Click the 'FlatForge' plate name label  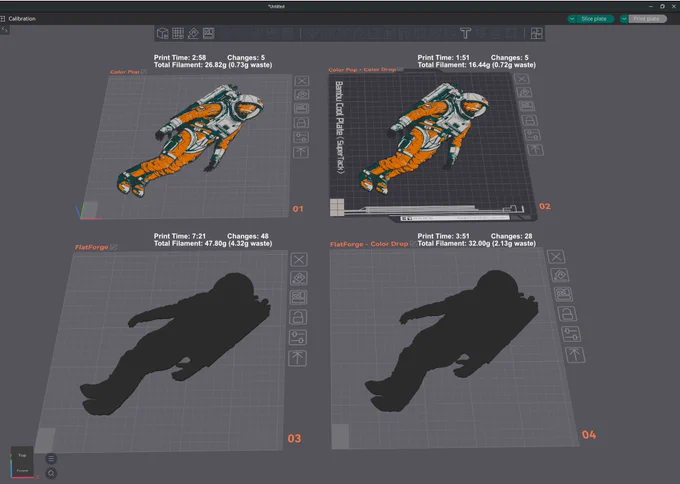coord(92,247)
